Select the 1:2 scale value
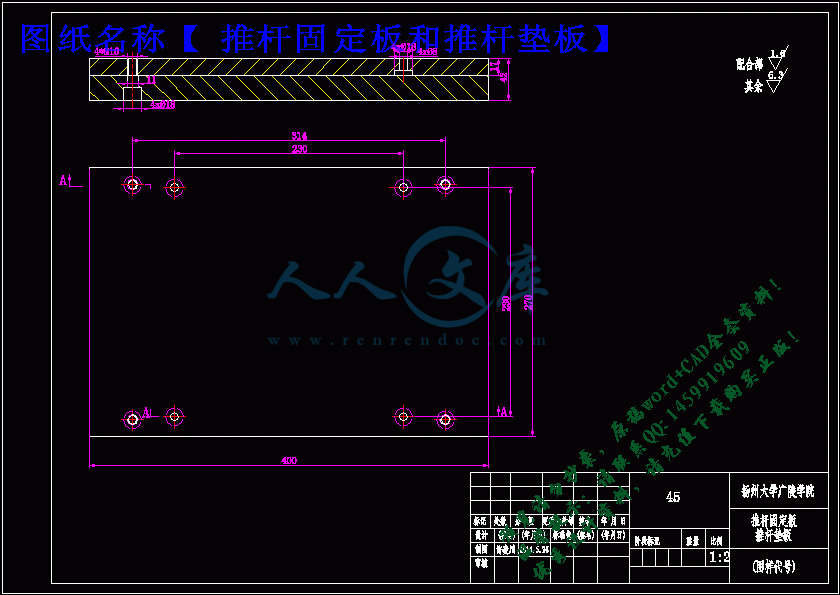The height and width of the screenshot is (595, 840). (719, 557)
